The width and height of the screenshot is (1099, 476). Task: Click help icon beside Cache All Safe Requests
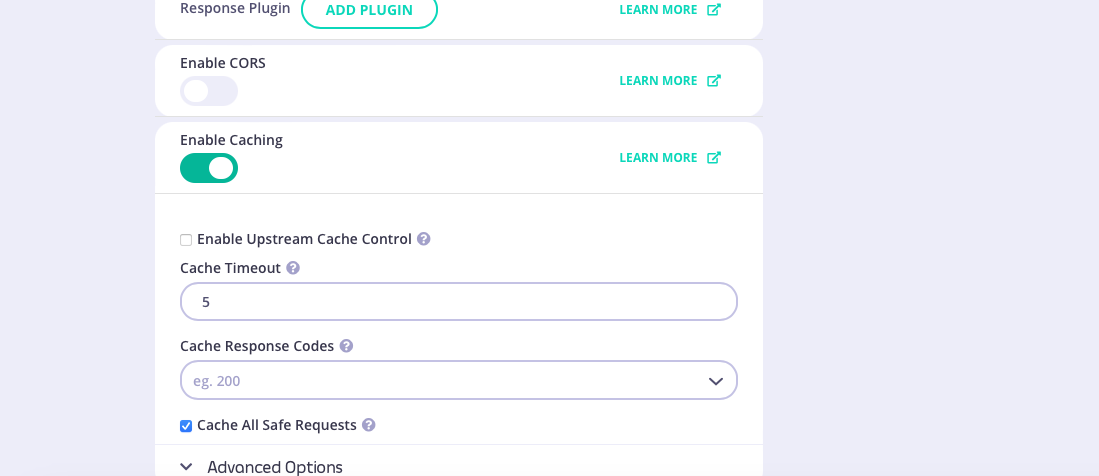coord(369,425)
